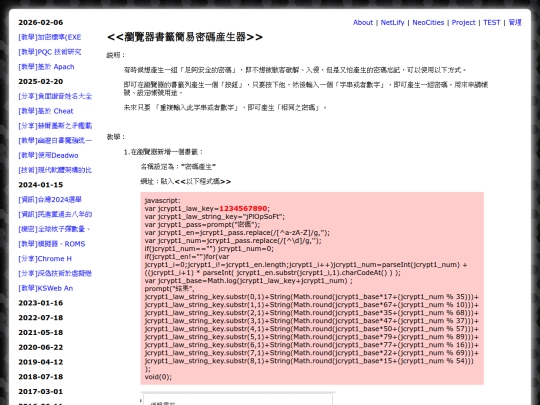Open the [教學]加密標準(EXE article

click(x=50, y=37)
